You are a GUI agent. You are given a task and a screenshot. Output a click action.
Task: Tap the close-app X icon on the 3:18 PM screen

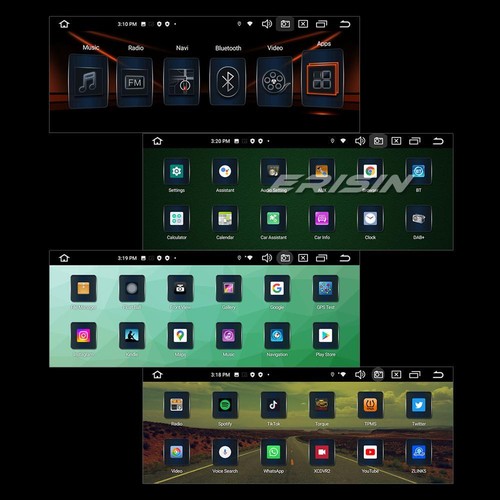pyautogui.click(x=396, y=375)
